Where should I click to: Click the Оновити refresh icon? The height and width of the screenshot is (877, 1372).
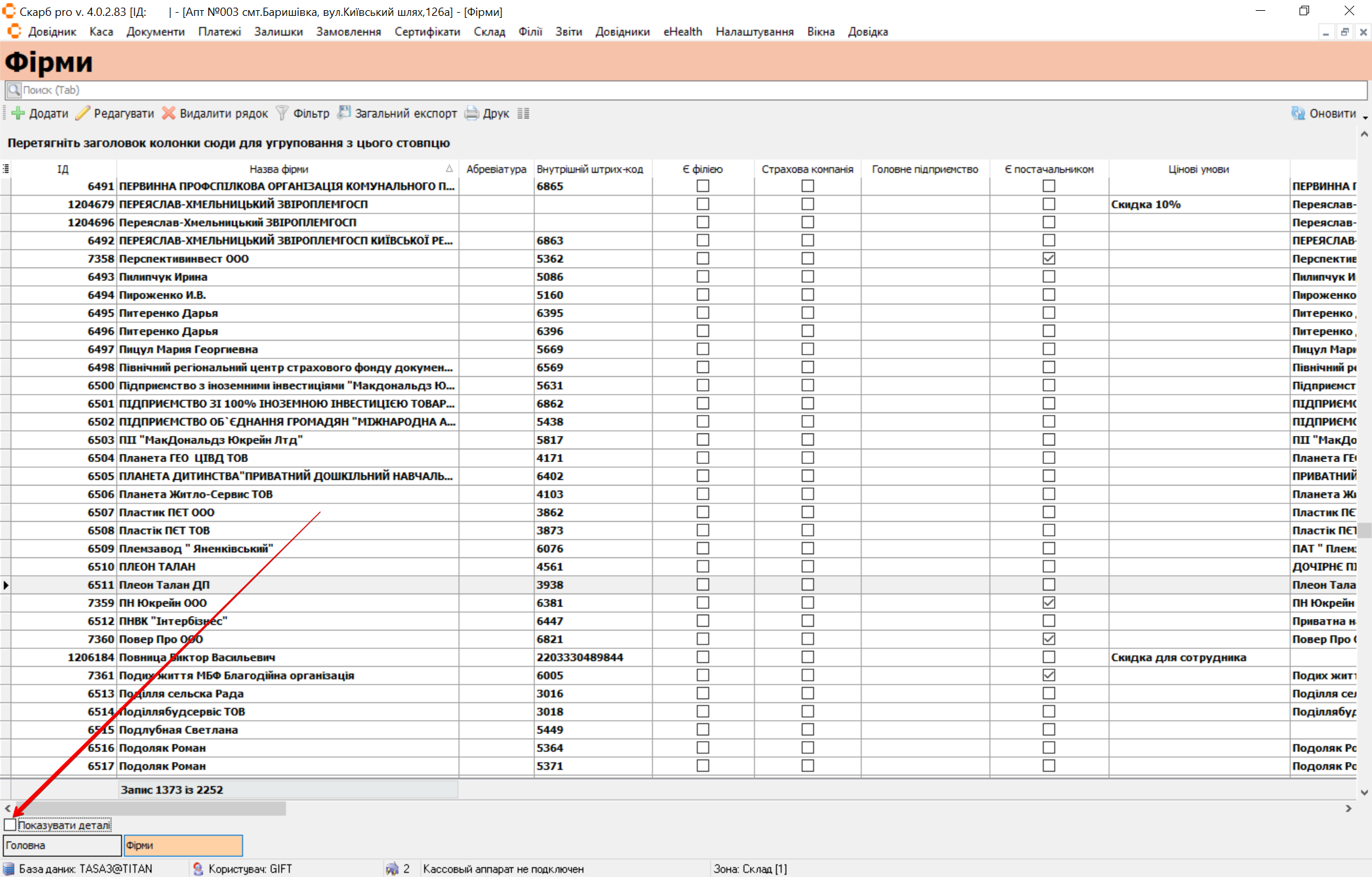point(1298,114)
